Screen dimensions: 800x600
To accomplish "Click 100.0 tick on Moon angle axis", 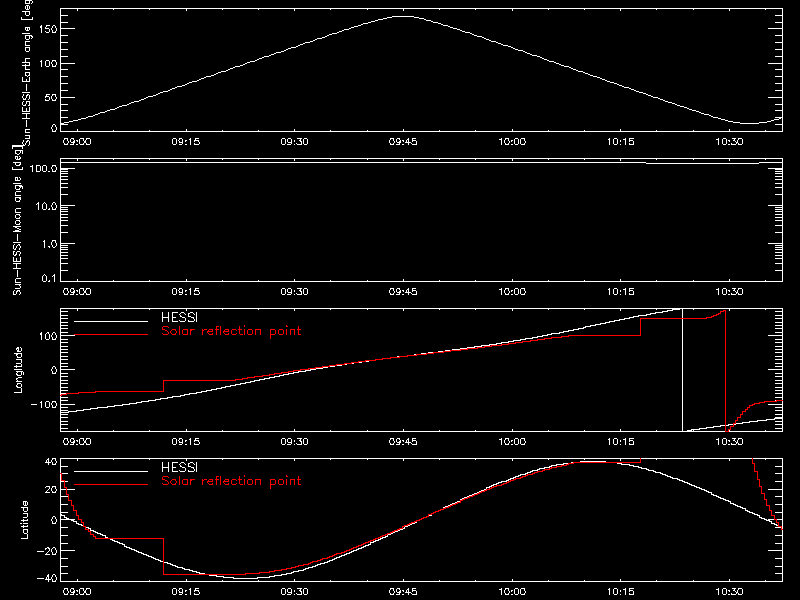I will click(43, 168).
